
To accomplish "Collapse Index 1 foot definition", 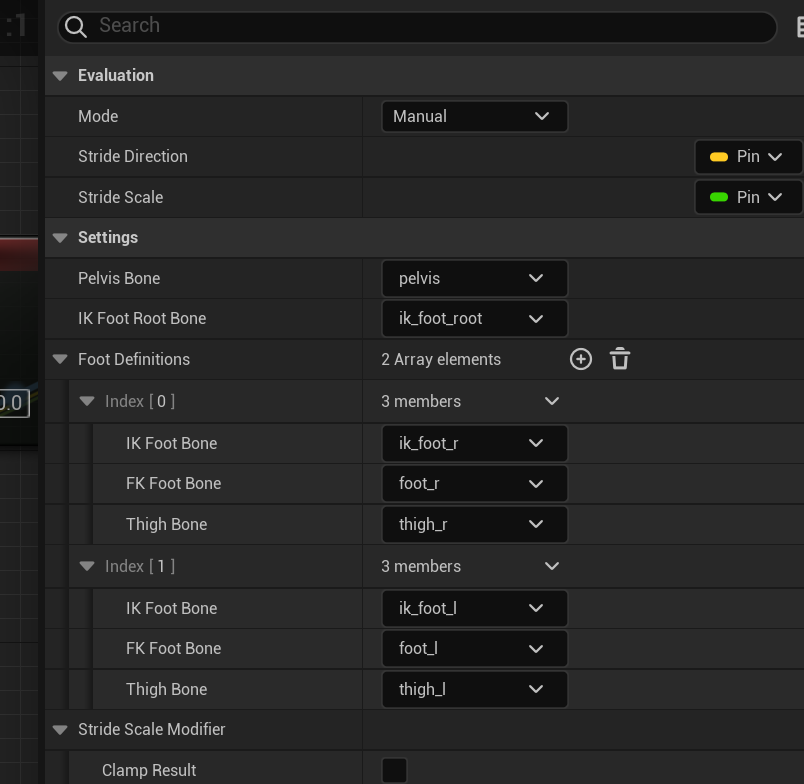I will pyautogui.click(x=87, y=566).
